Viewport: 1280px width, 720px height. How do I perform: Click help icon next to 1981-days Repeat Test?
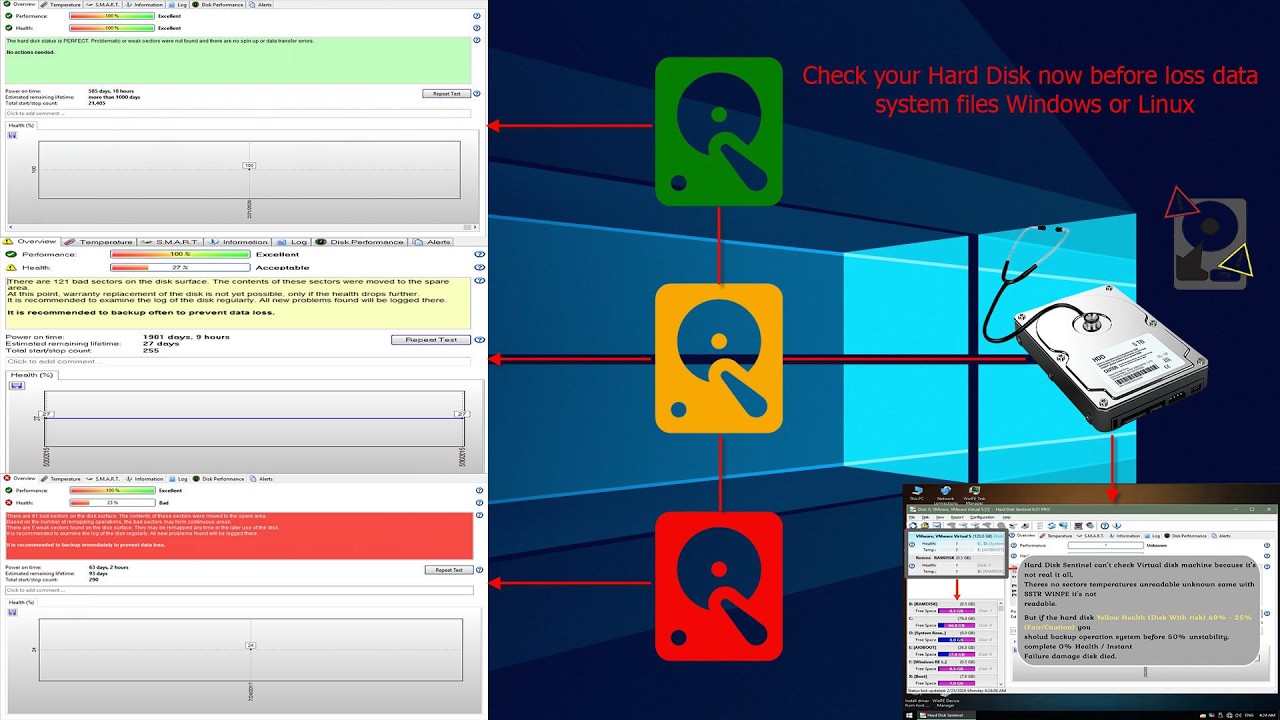pos(479,340)
